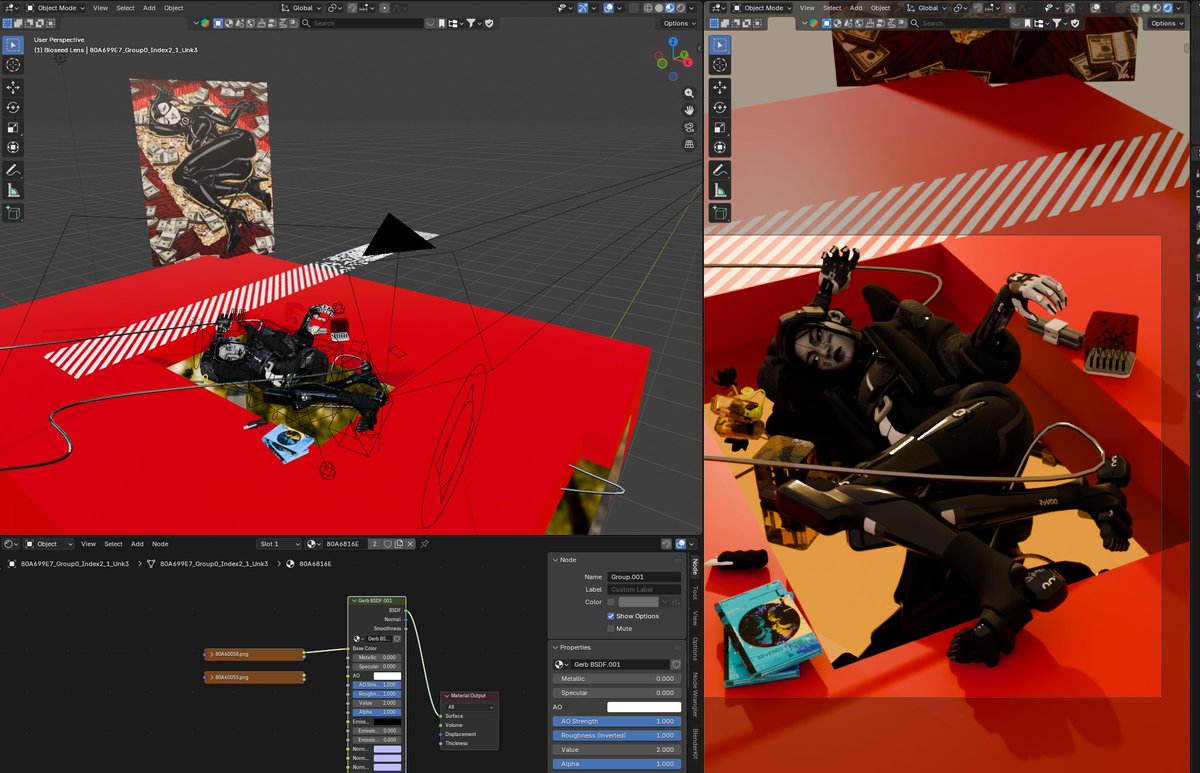The image size is (1200, 773).
Task: Toggle camera view gizmo in left viewport
Action: (x=689, y=128)
